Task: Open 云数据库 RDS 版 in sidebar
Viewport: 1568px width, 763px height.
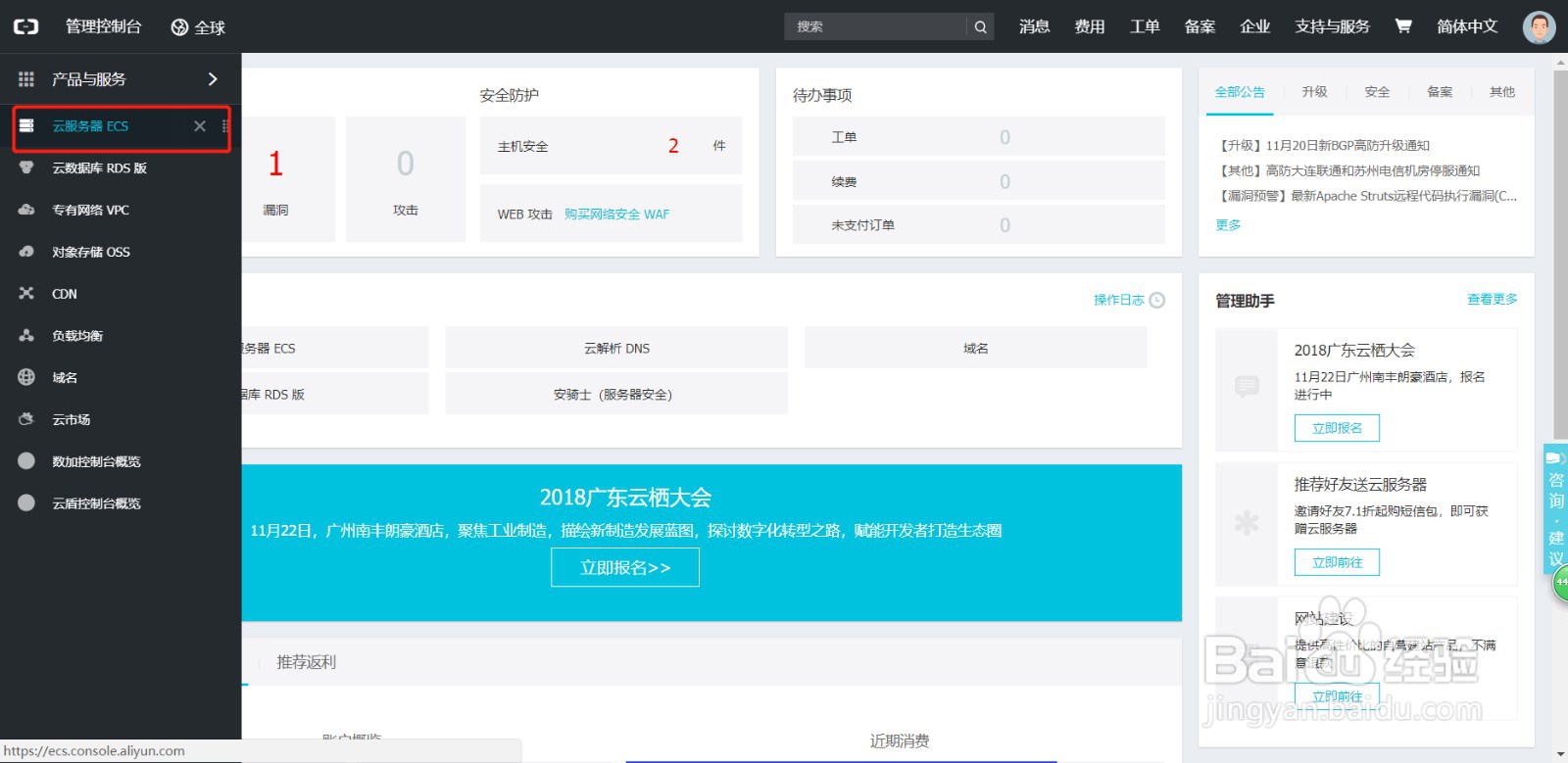Action: tap(99, 167)
